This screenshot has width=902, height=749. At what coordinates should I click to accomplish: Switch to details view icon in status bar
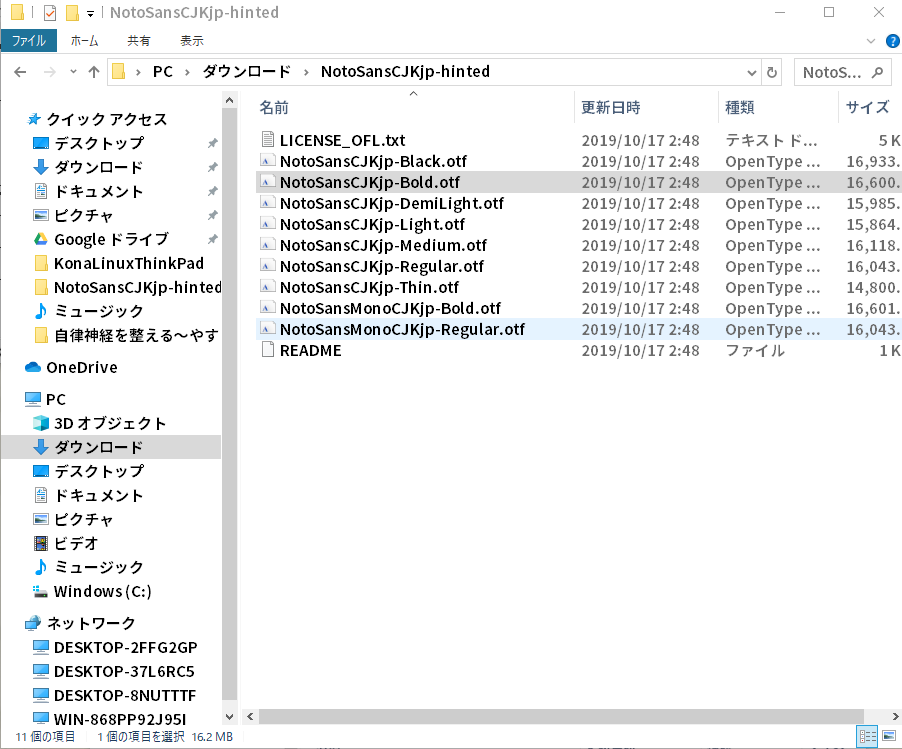tap(867, 736)
